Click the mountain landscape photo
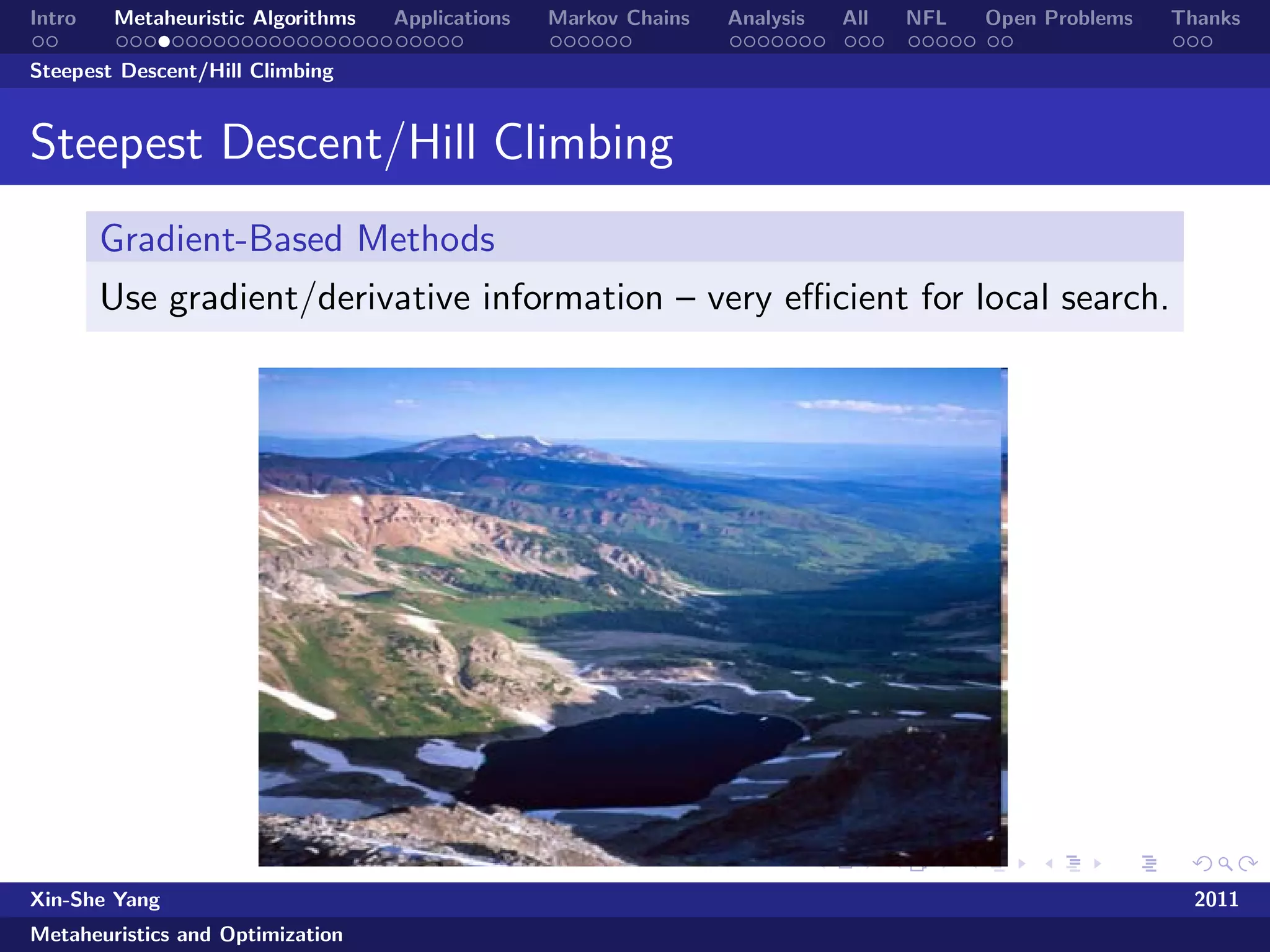This screenshot has width=1270, height=952. pos(633,617)
